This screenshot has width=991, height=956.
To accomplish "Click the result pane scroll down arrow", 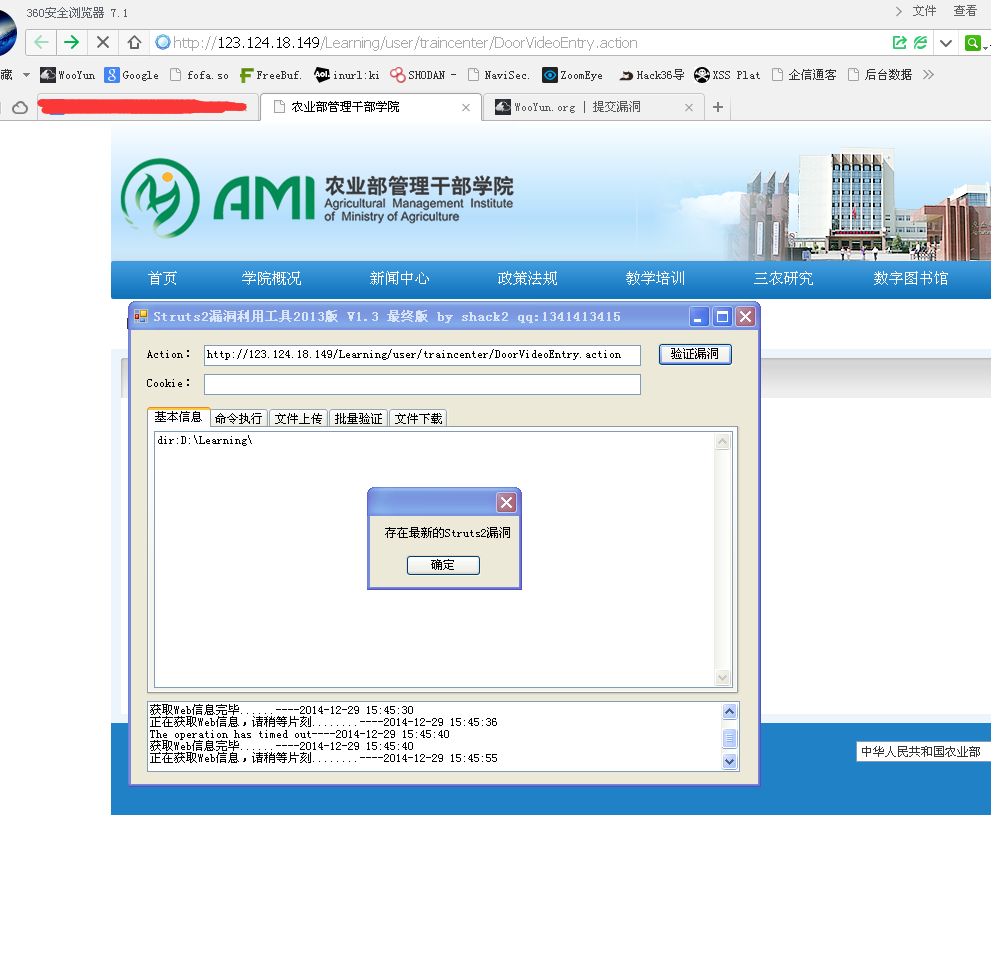I will pos(722,678).
